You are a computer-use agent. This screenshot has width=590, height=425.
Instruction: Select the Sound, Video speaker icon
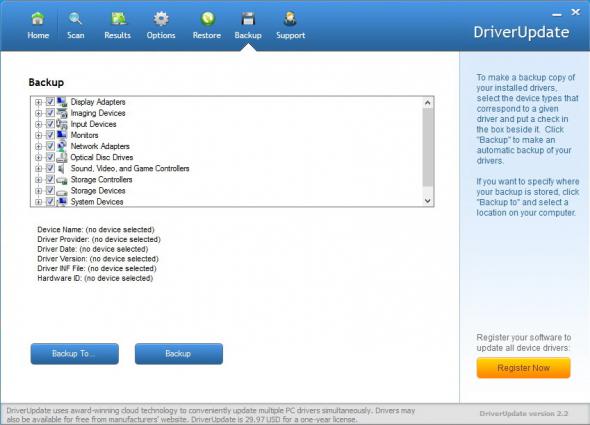pos(62,168)
